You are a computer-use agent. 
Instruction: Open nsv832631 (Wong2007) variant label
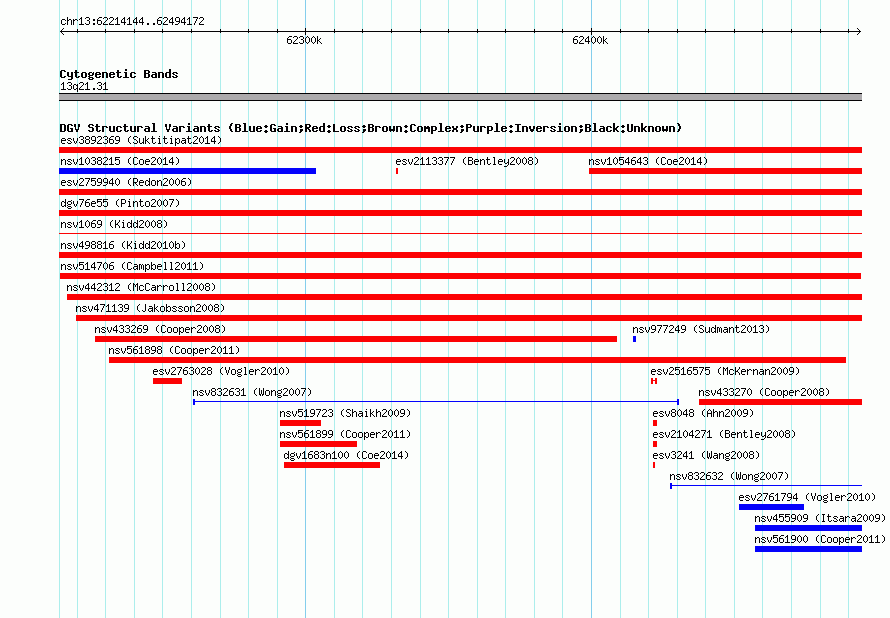pyautogui.click(x=252, y=392)
